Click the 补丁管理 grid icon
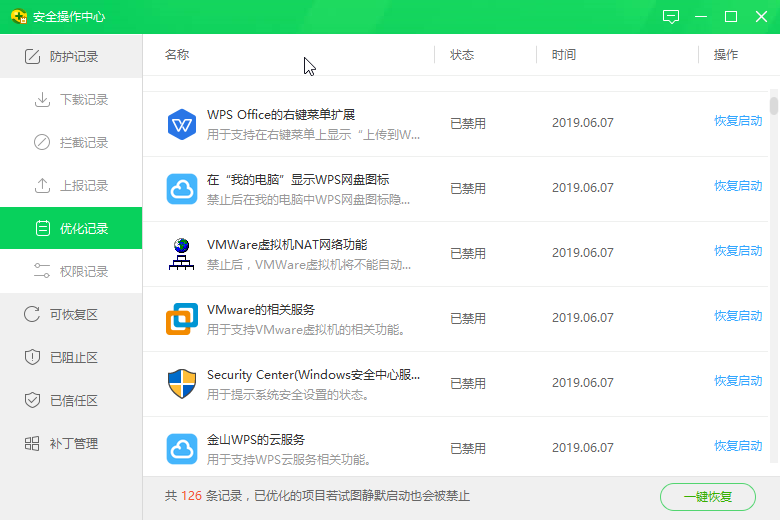Screen dimensions: 780x520 pos(32,443)
